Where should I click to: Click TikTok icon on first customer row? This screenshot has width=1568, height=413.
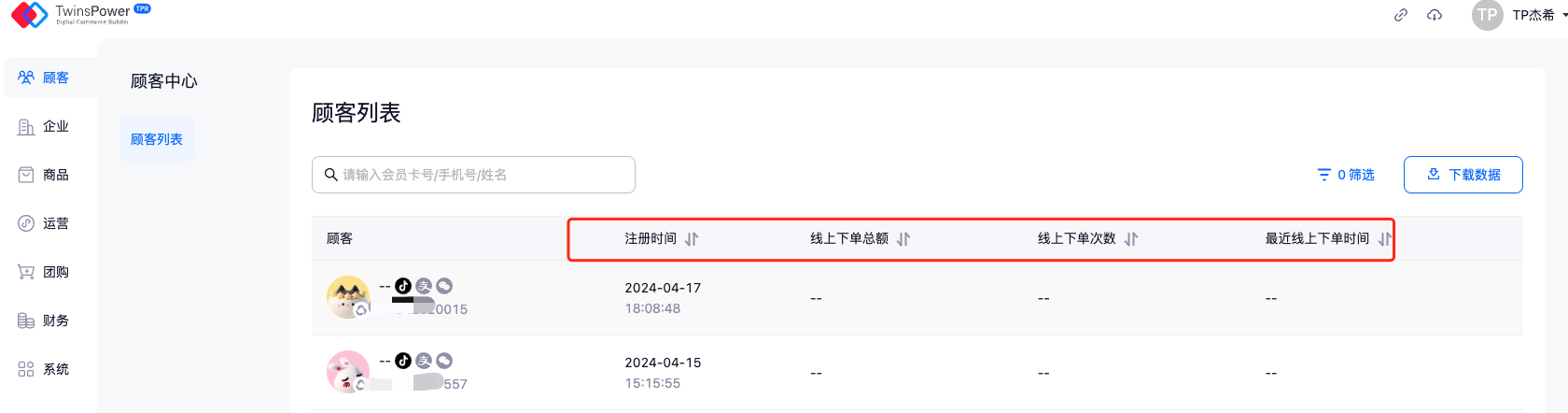pos(403,286)
